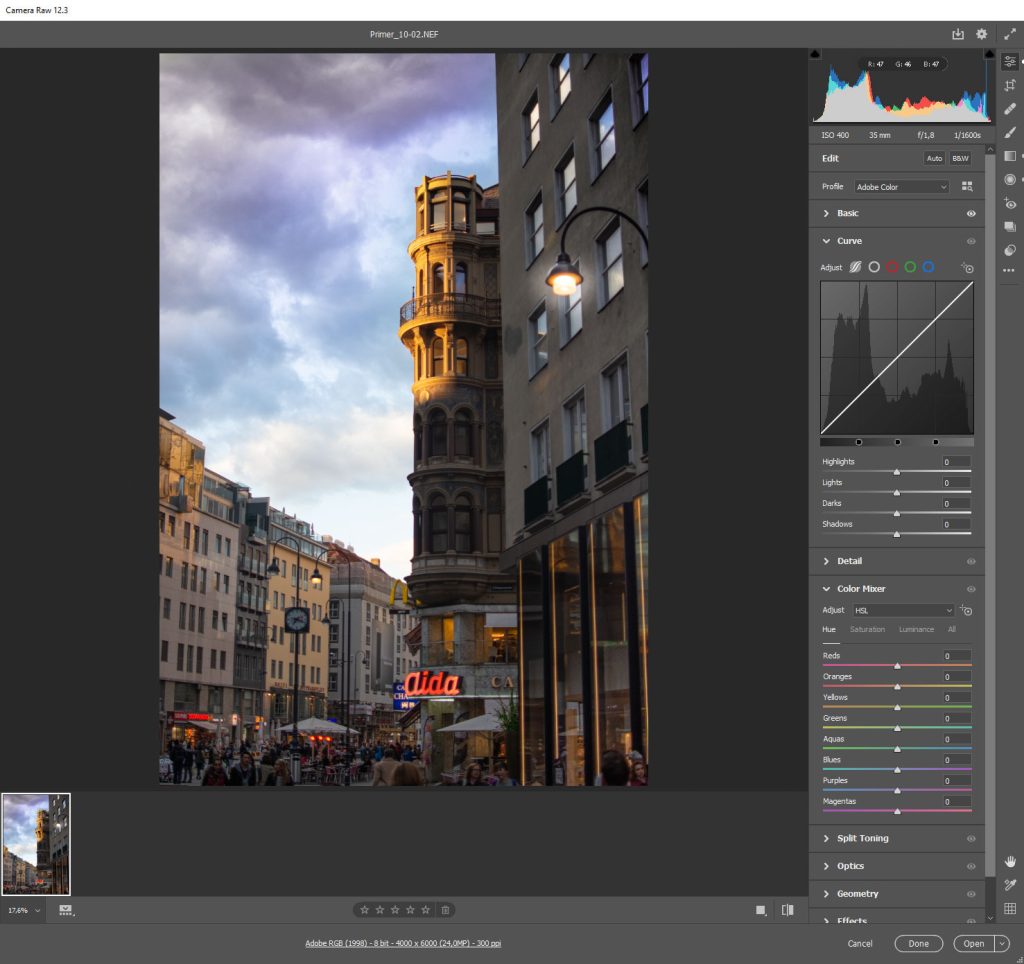
Task: Expand the Detail panel section
Action: tap(849, 561)
